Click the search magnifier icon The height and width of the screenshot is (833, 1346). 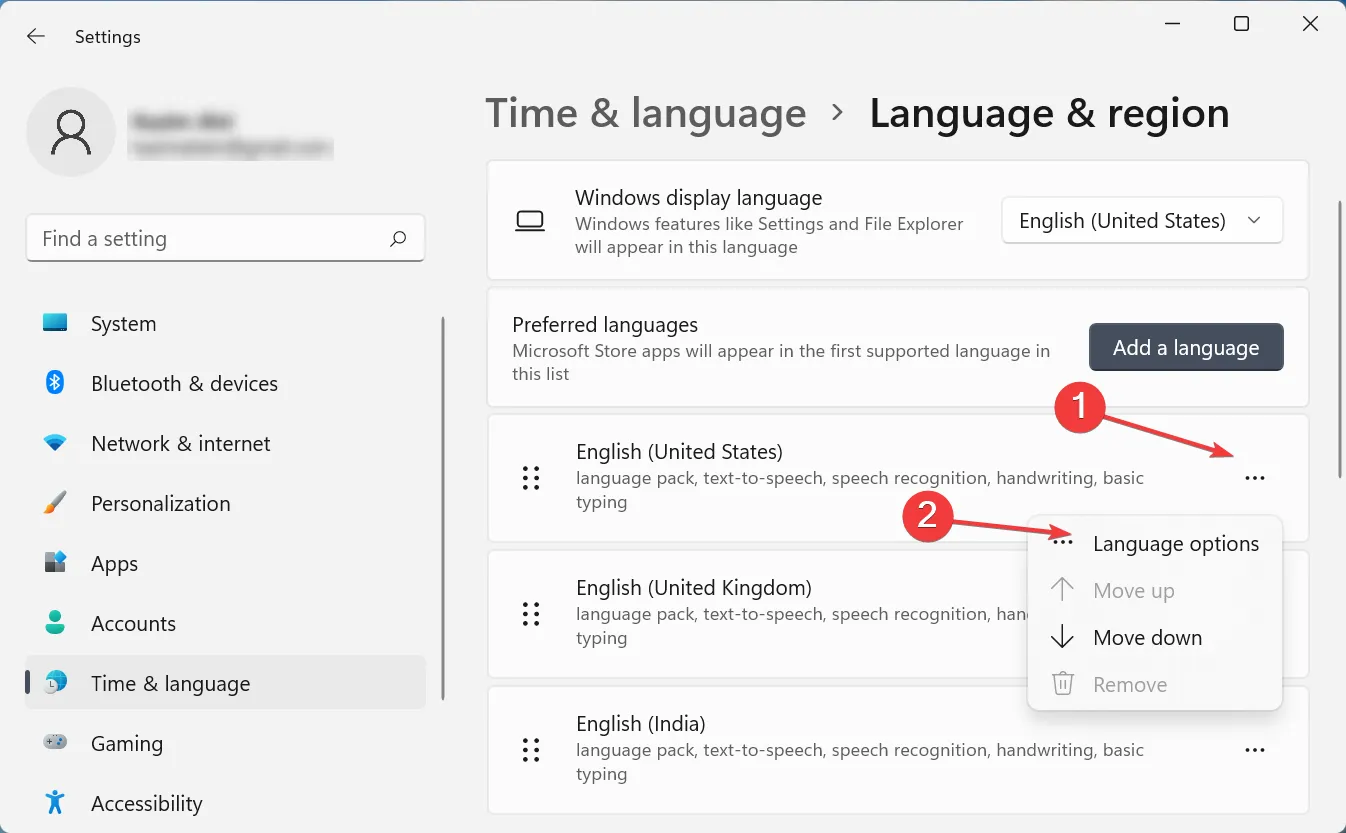point(398,239)
